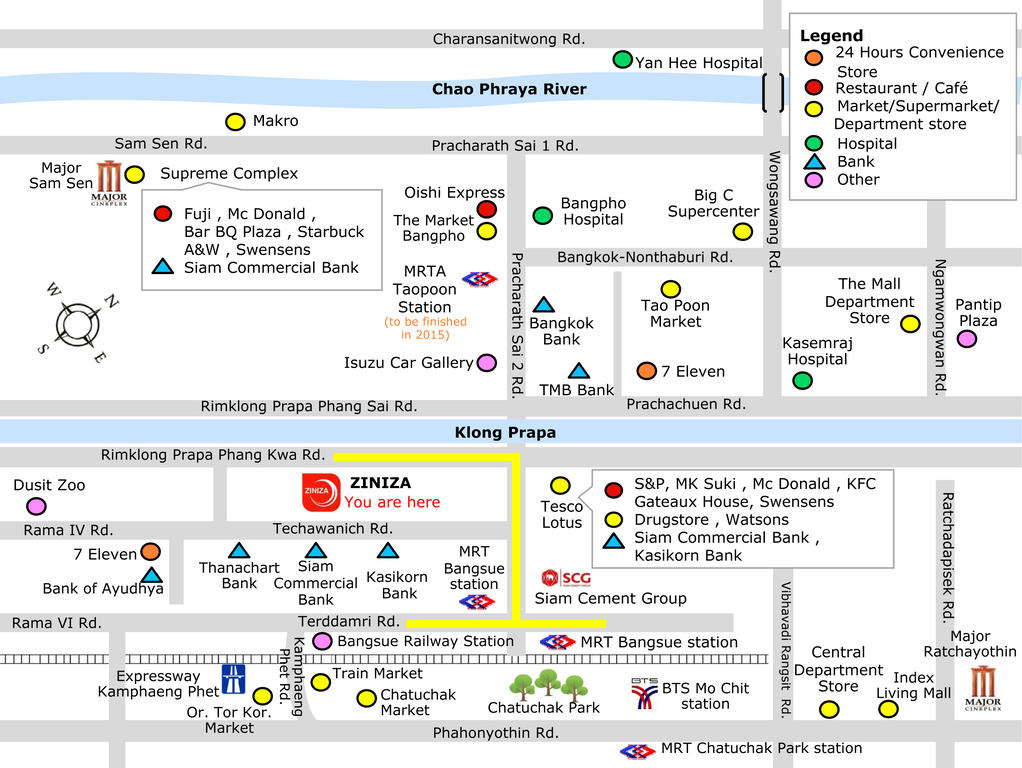Click the pink Dusit Zoo marker
The image size is (1022, 768).
pos(36,506)
